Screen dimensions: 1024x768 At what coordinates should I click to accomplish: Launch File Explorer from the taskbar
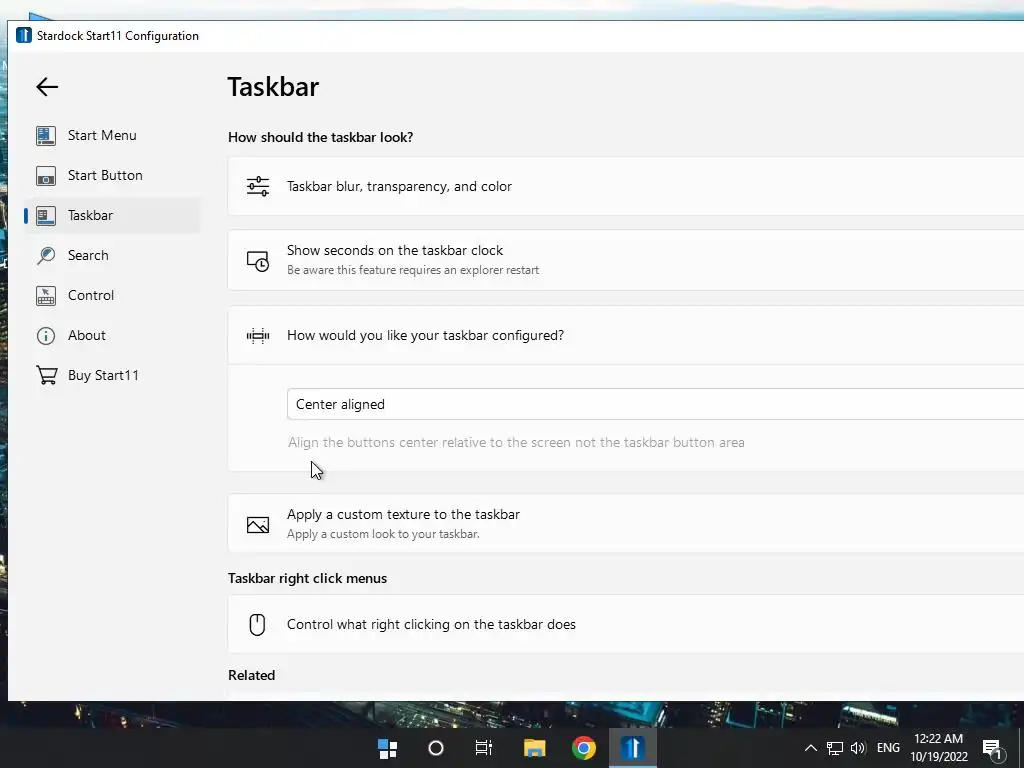[x=534, y=748]
